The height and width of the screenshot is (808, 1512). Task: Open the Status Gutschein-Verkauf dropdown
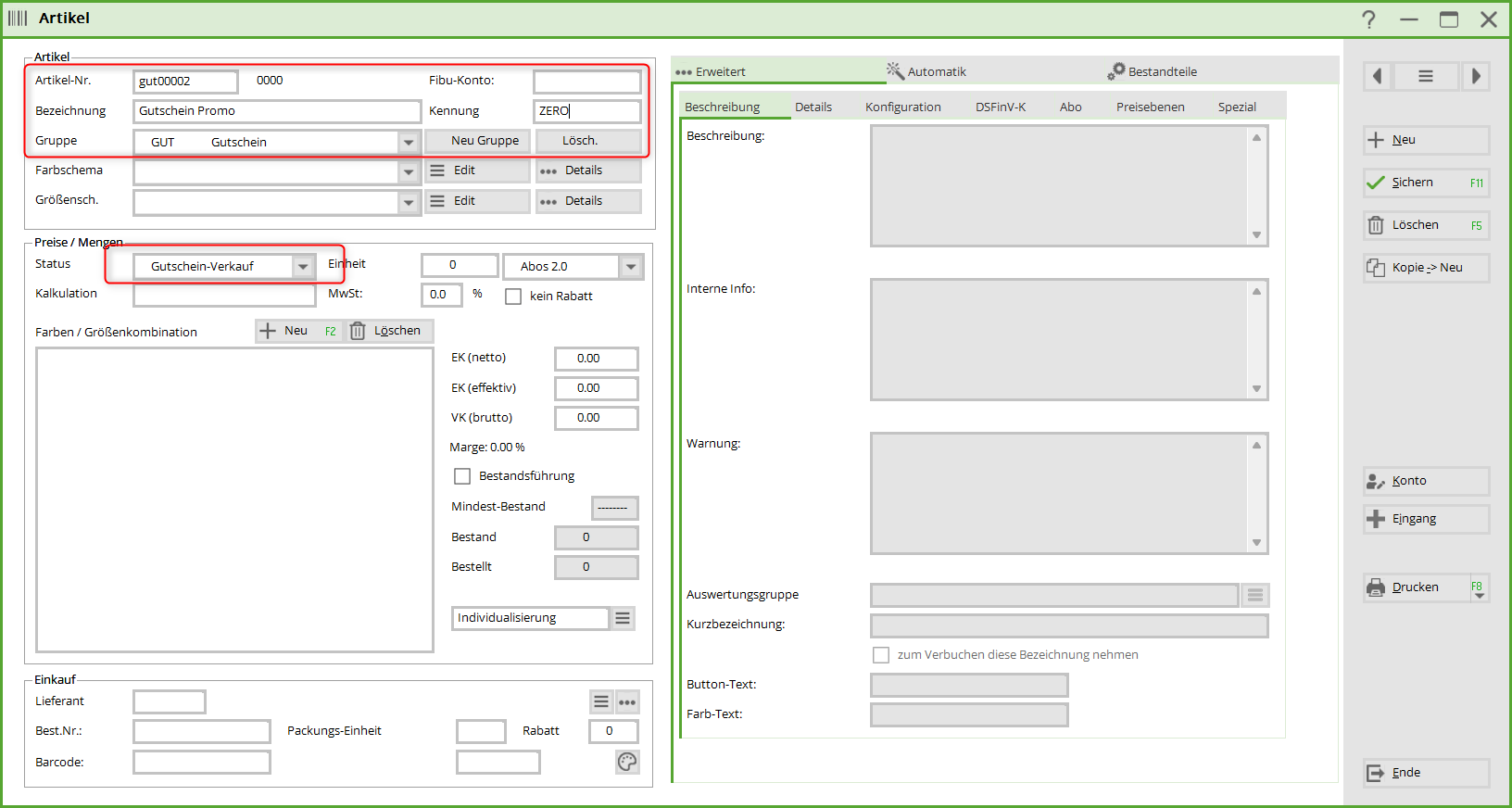(303, 267)
